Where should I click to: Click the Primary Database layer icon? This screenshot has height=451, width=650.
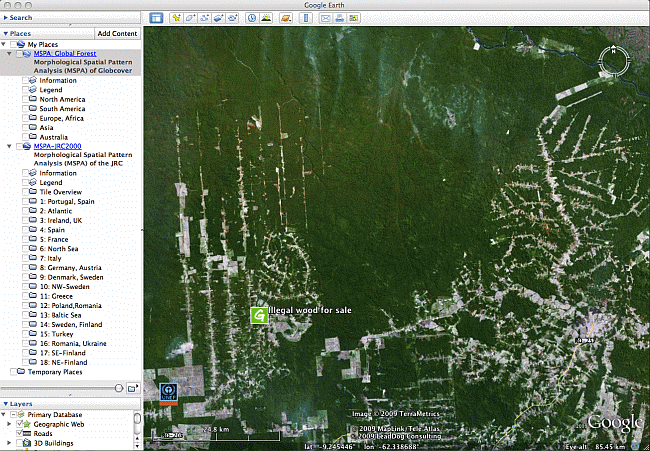point(20,415)
